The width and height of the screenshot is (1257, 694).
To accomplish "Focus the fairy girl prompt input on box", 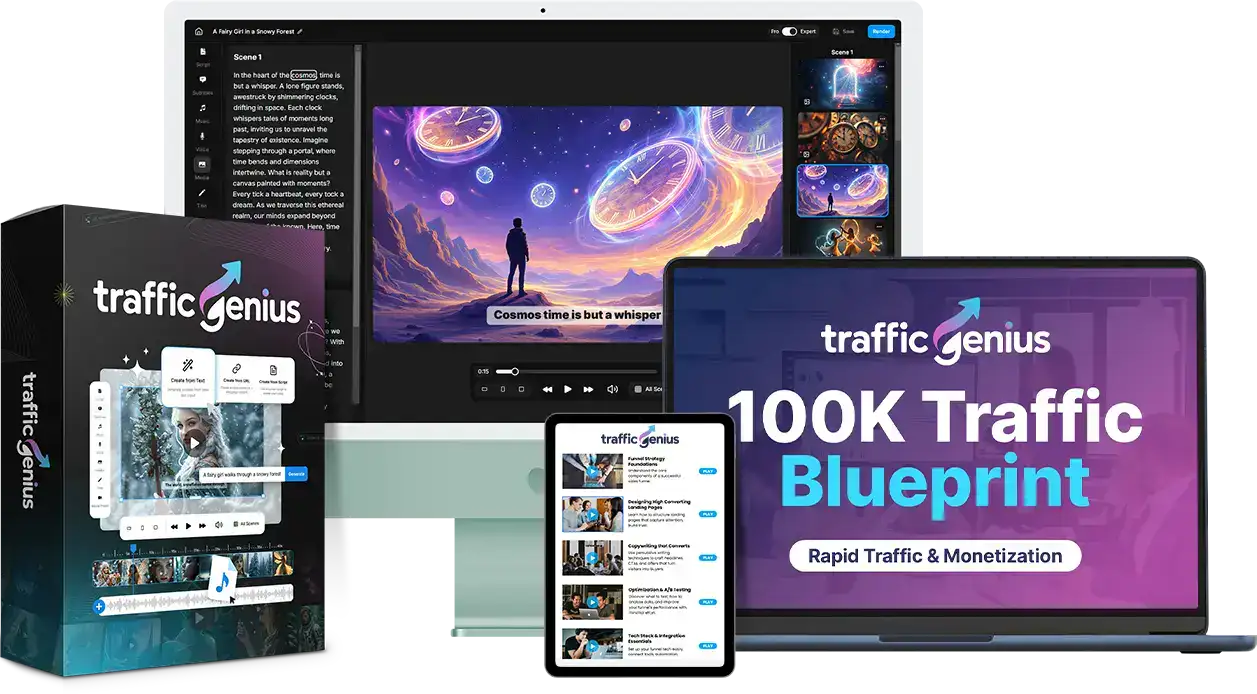I will pos(244,476).
